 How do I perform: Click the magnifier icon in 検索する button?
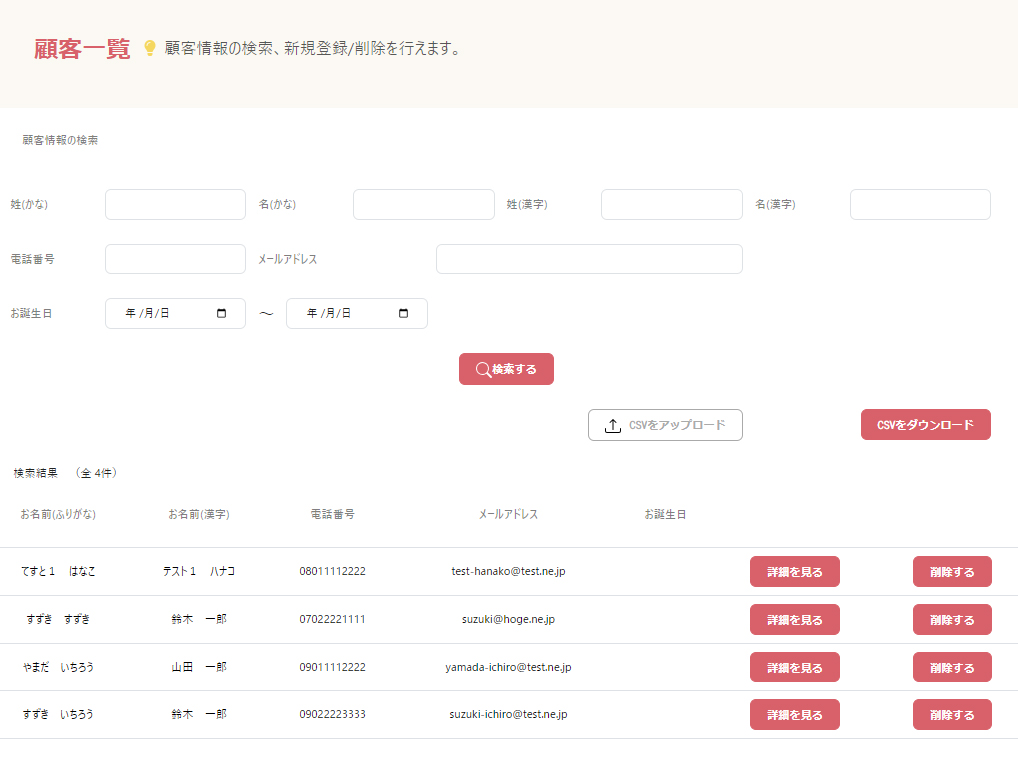point(483,369)
